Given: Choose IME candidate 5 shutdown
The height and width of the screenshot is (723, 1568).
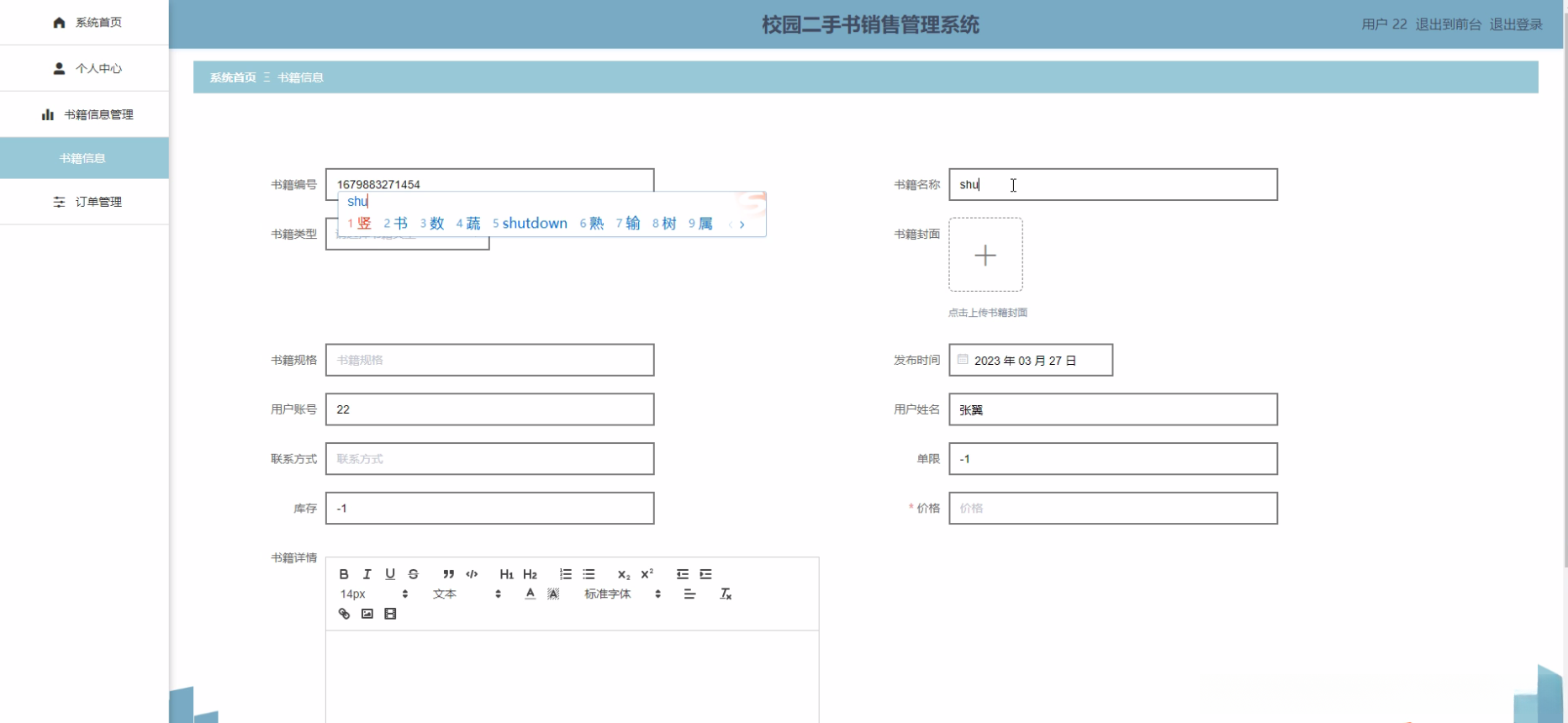Looking at the screenshot, I should (530, 224).
